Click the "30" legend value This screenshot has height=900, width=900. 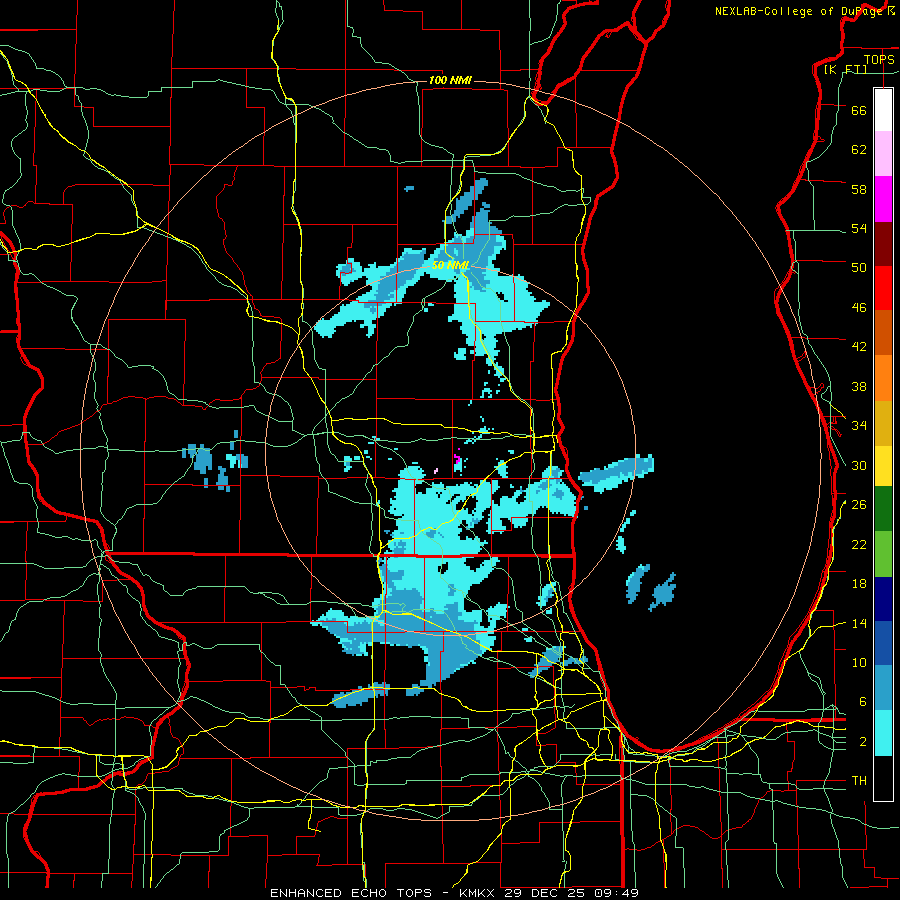pyautogui.click(x=859, y=465)
